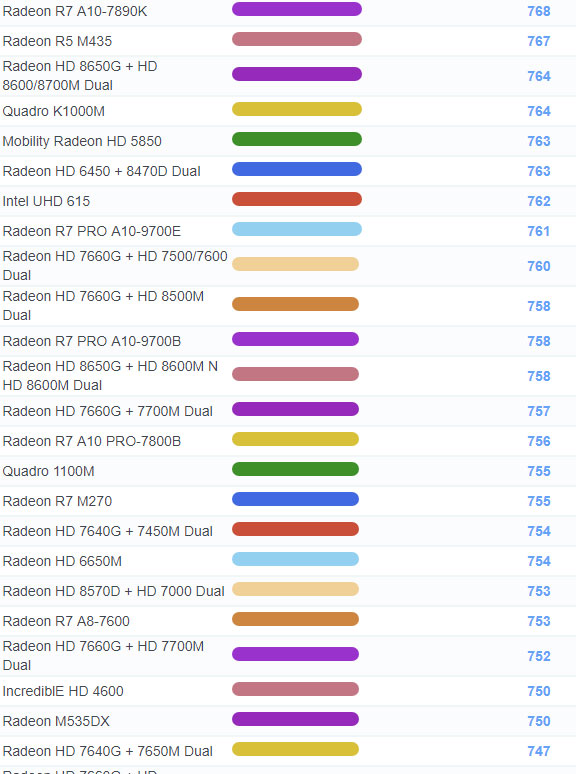Click the green bar for Mobility Radeon HD 5850
This screenshot has height=774, width=576.
tap(297, 140)
